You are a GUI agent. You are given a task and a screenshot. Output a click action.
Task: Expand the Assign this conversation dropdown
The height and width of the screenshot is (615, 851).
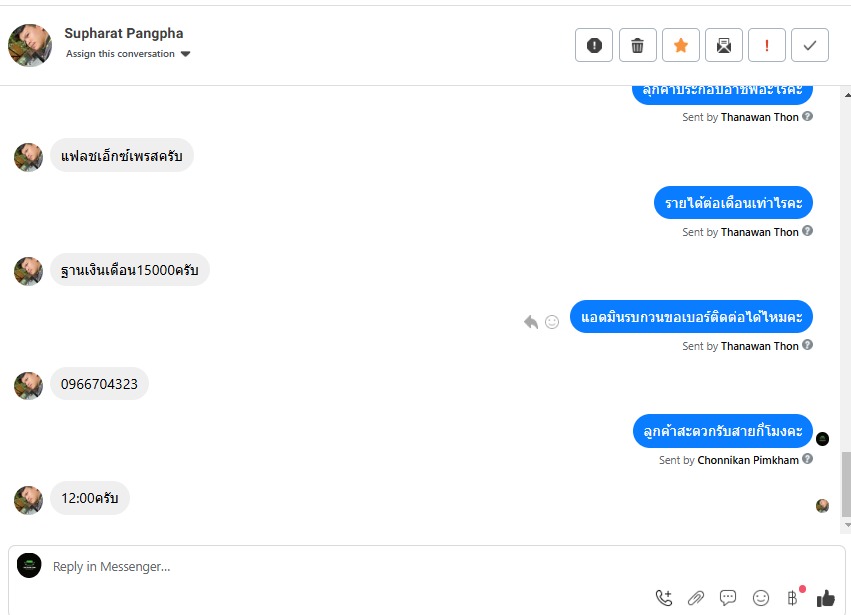point(128,54)
